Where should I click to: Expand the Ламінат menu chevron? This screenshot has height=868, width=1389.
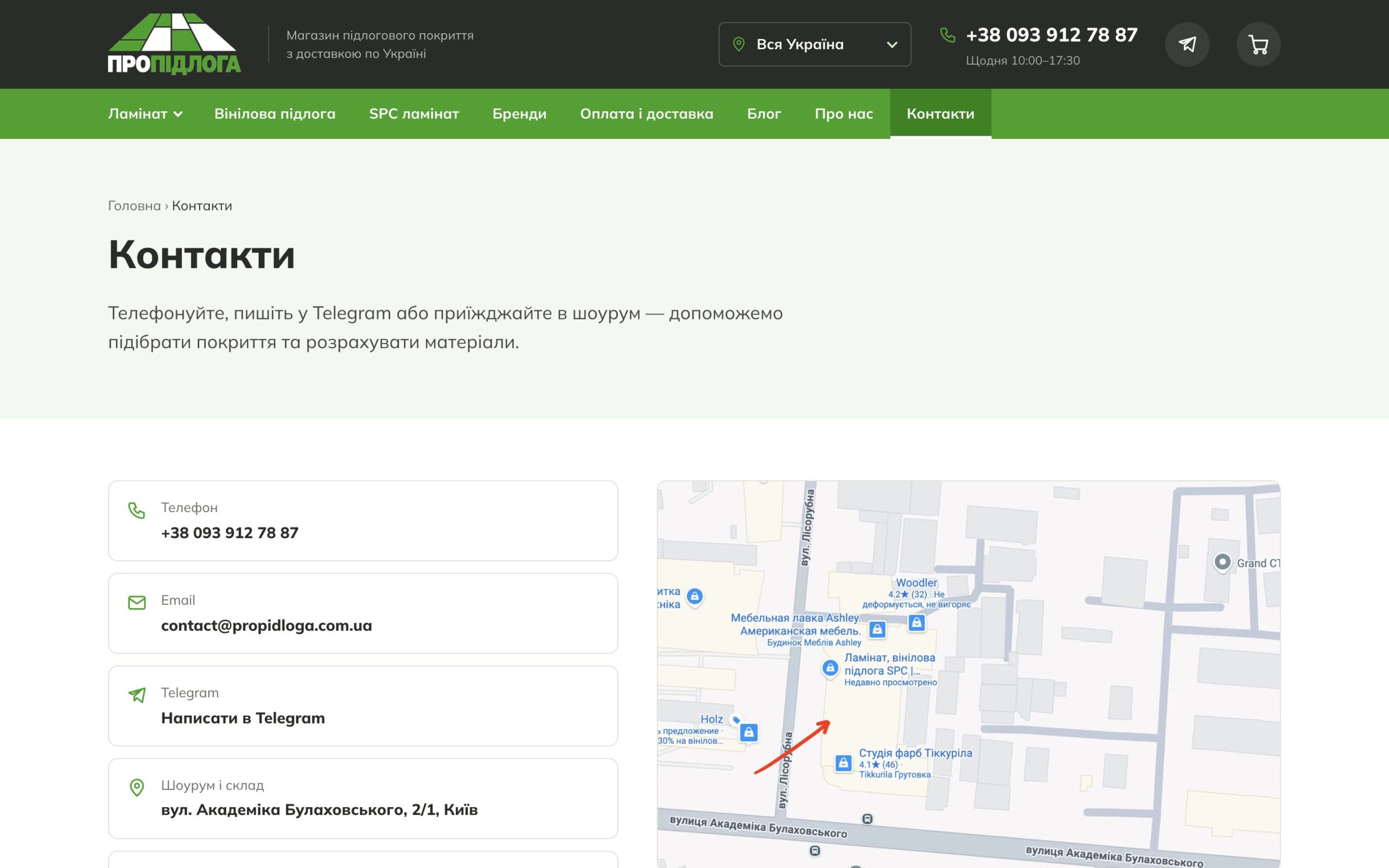(178, 114)
